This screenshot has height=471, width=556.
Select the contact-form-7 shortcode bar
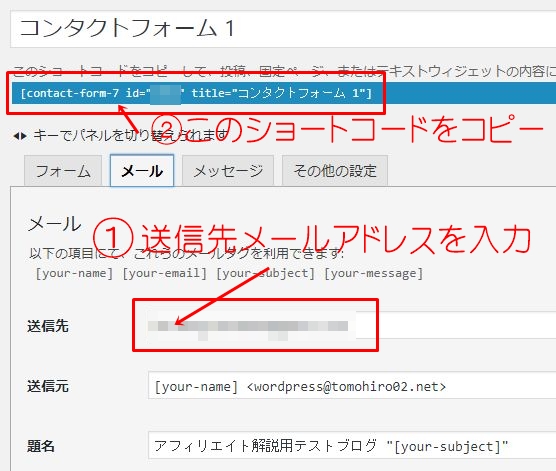pyautogui.click(x=284, y=93)
